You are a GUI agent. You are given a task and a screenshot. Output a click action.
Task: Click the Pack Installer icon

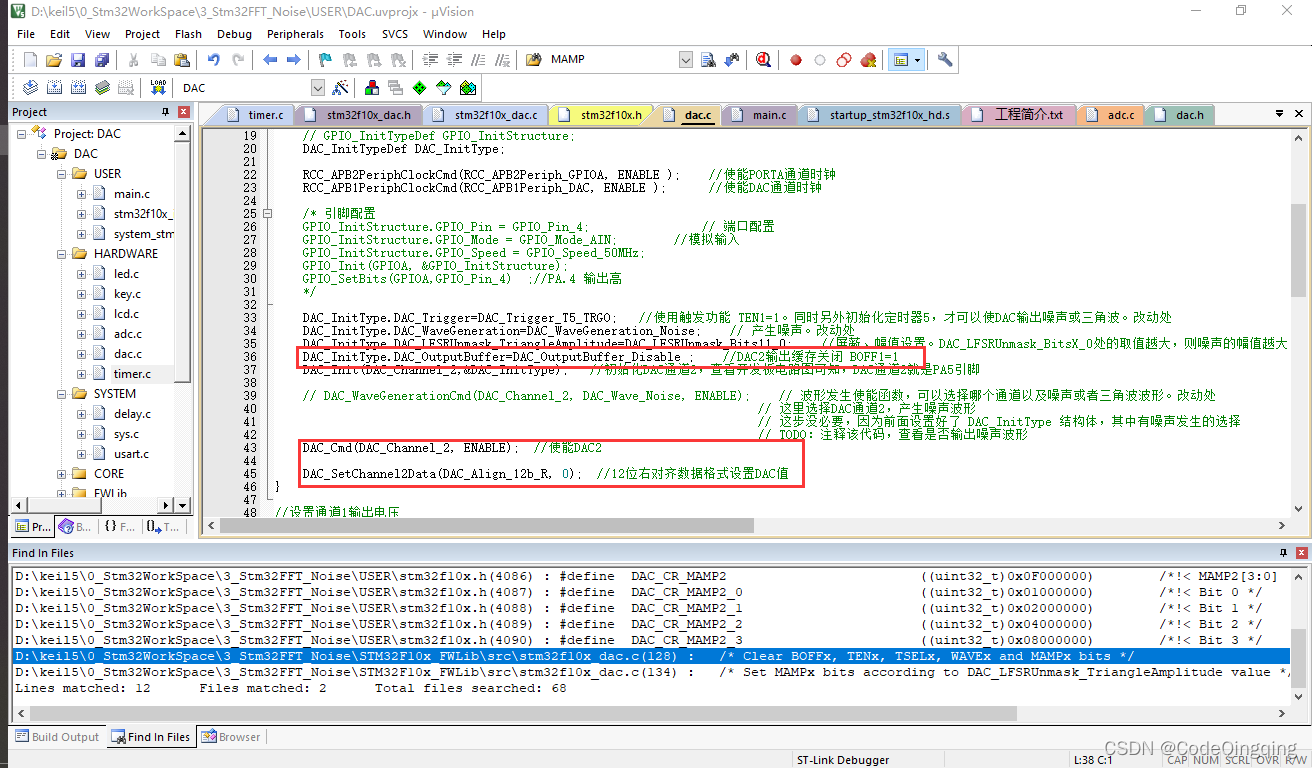(x=467, y=88)
